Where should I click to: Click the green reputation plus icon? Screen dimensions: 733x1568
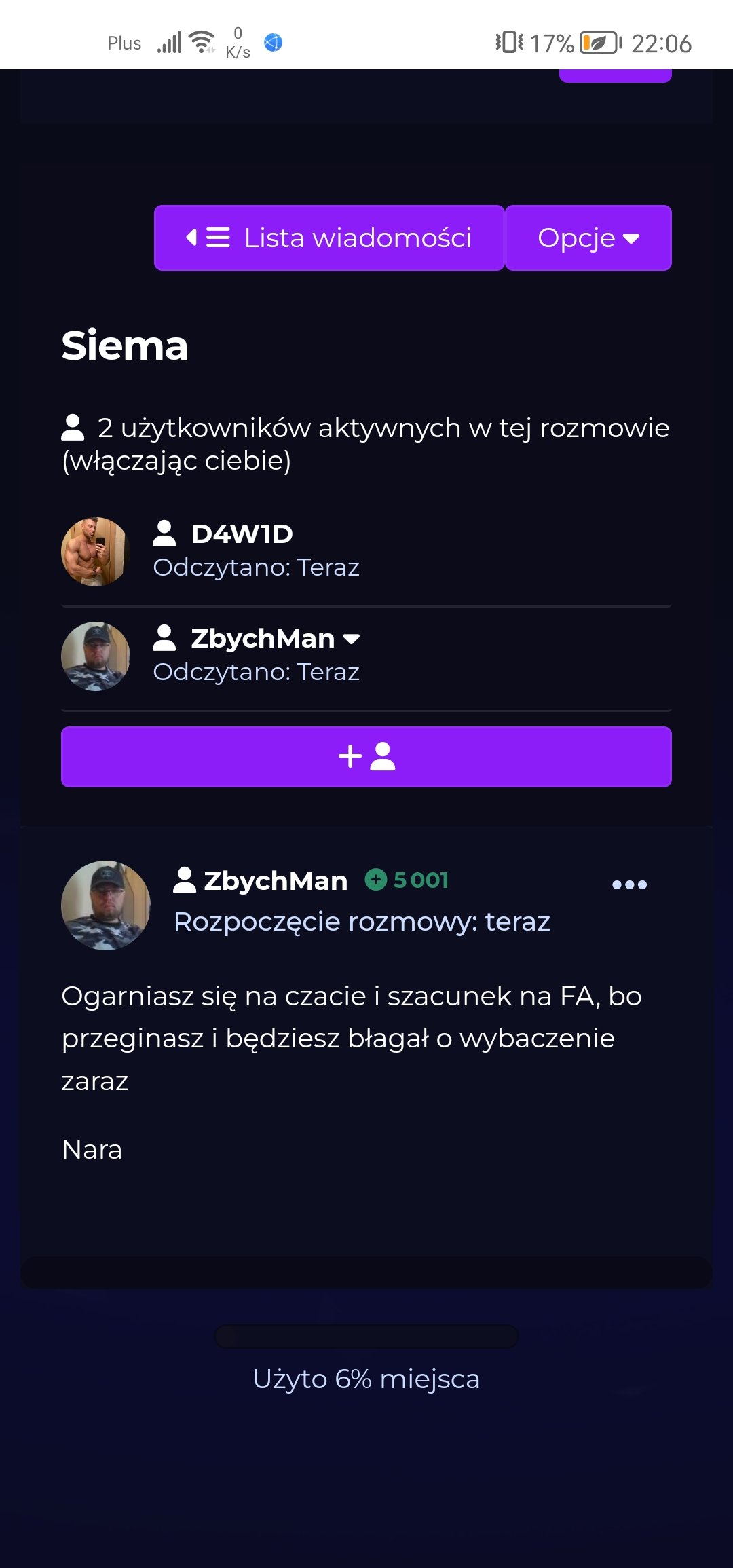(376, 880)
